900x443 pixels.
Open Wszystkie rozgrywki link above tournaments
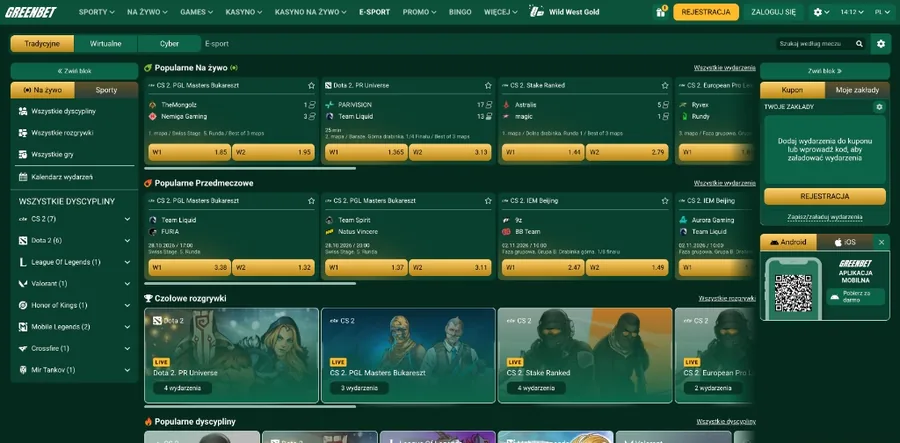727,299
